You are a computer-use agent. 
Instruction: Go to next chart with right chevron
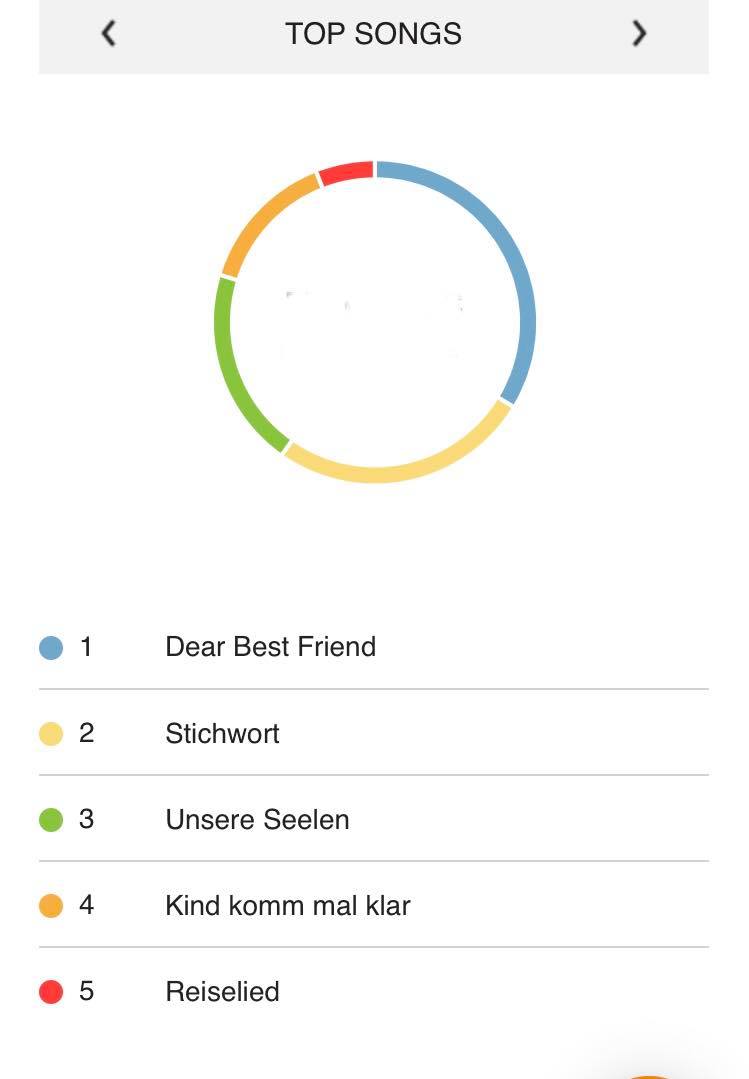[x=640, y=33]
